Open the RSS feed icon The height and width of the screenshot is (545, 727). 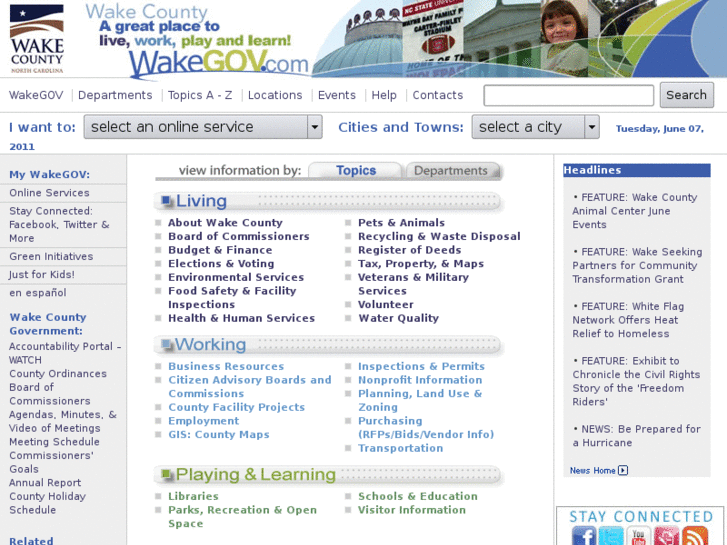pyautogui.click(x=694, y=536)
